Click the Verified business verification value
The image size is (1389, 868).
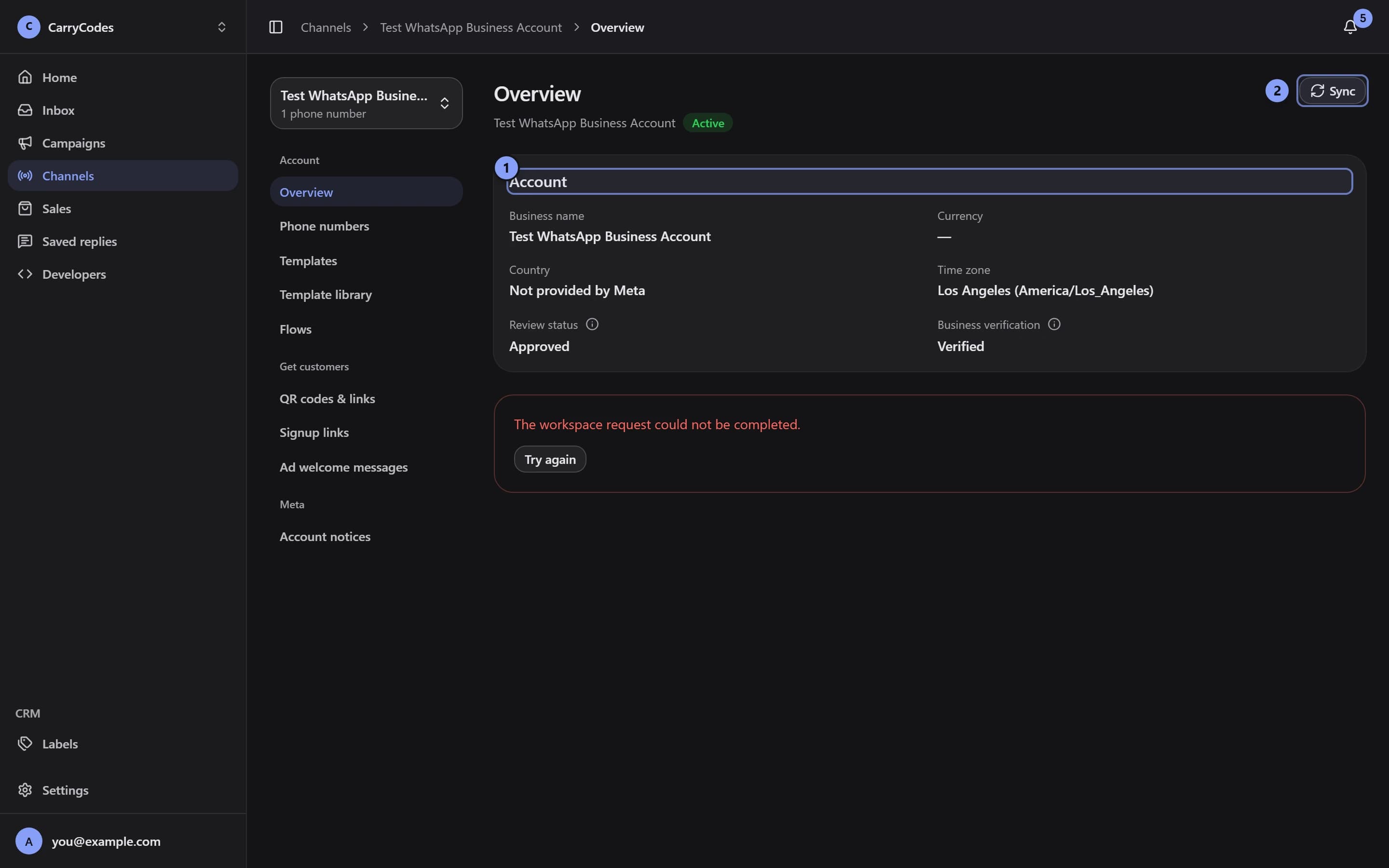(960, 346)
